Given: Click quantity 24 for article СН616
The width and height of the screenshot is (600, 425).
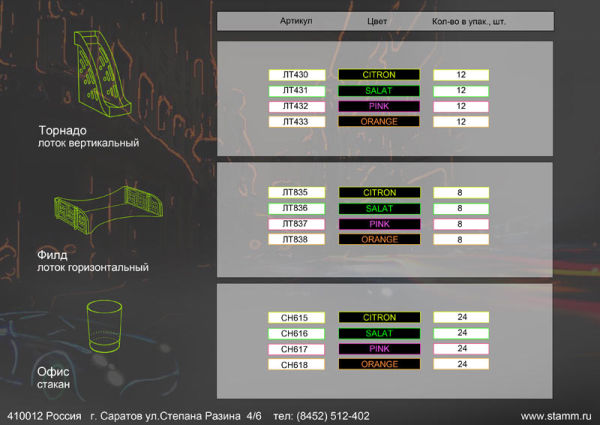Looking at the screenshot, I should coord(461,333).
